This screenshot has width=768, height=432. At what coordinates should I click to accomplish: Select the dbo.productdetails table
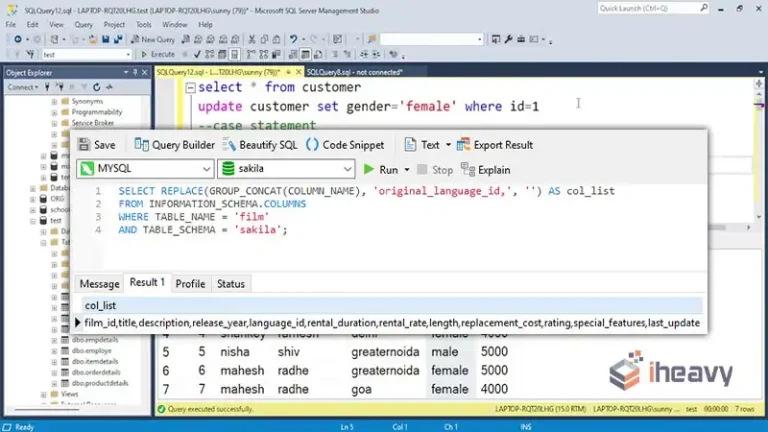100,383
